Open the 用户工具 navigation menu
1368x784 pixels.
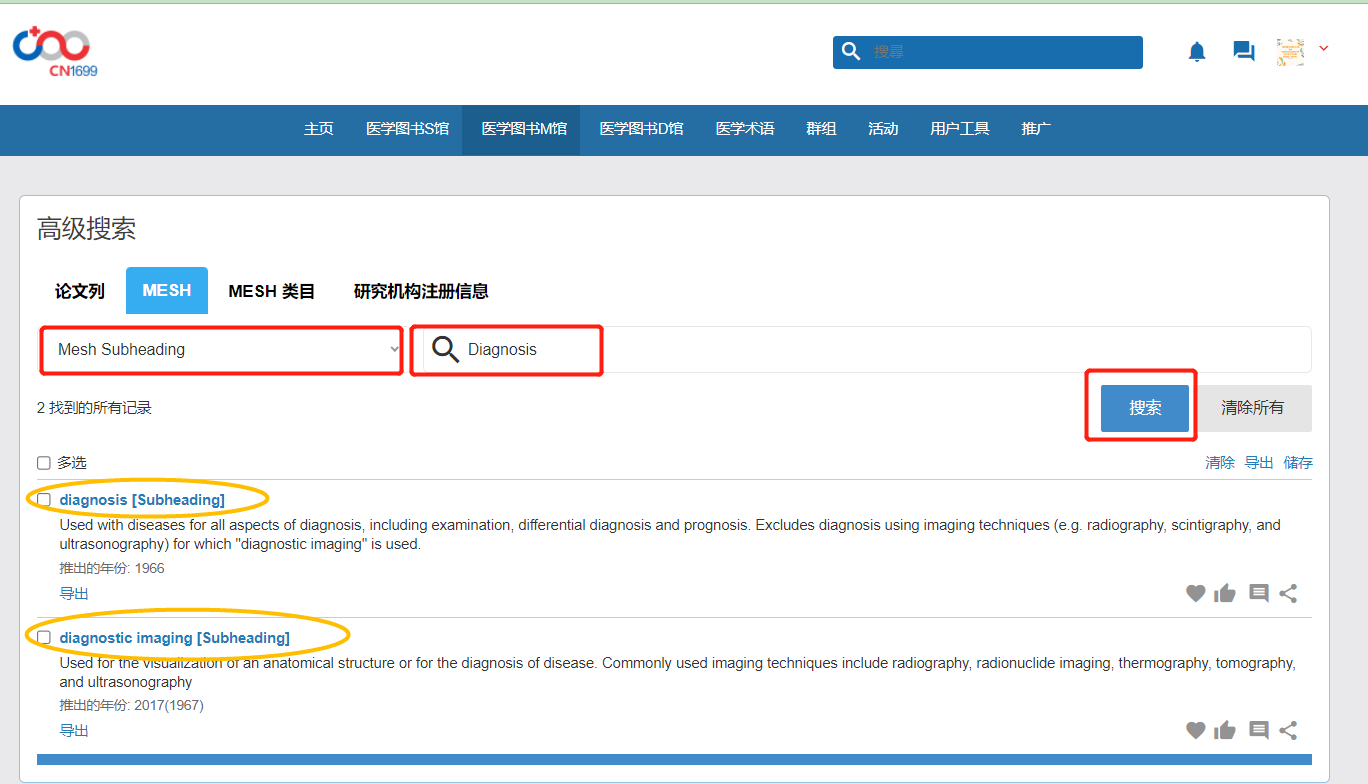click(959, 129)
